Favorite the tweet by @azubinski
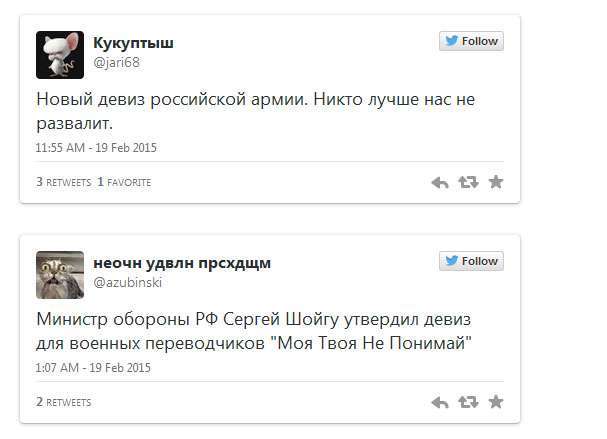 click(496, 402)
